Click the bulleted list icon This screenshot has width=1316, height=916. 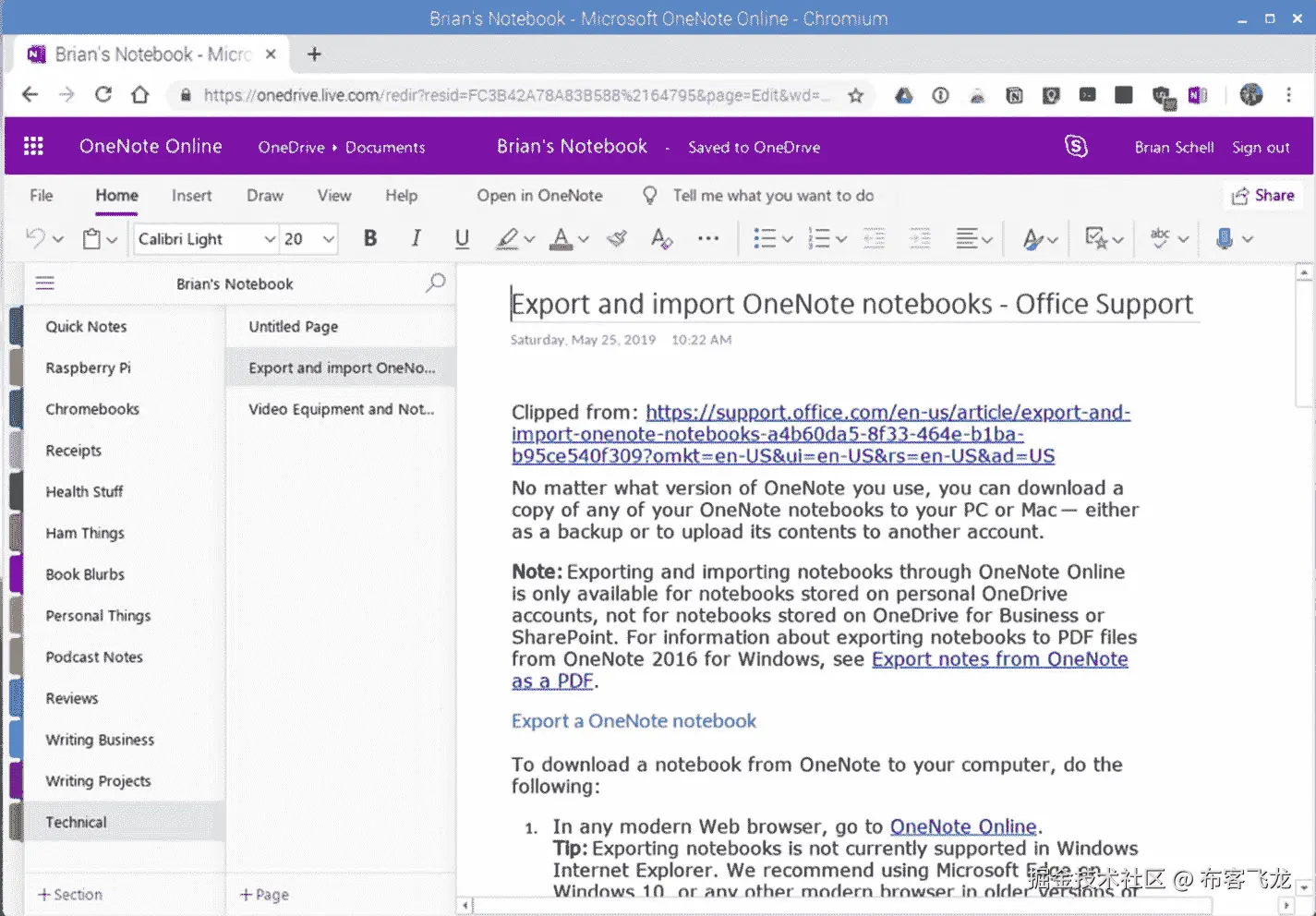pos(764,239)
